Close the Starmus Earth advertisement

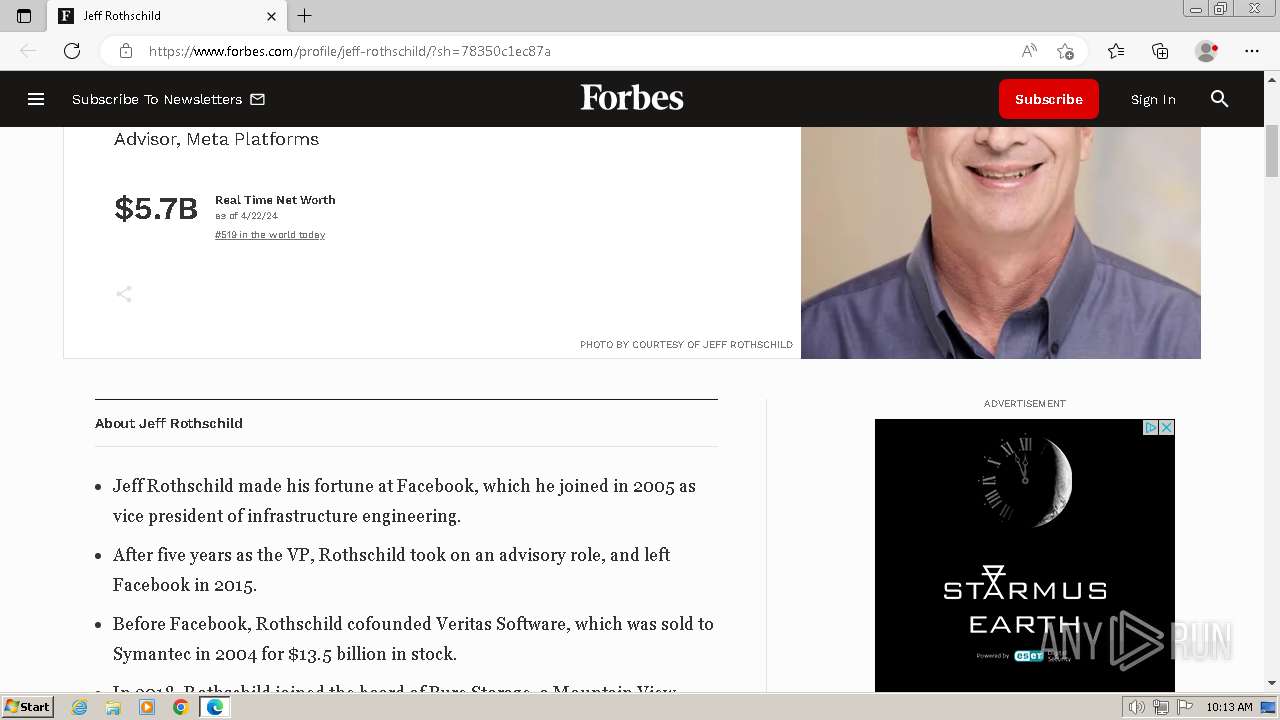[x=1166, y=427]
